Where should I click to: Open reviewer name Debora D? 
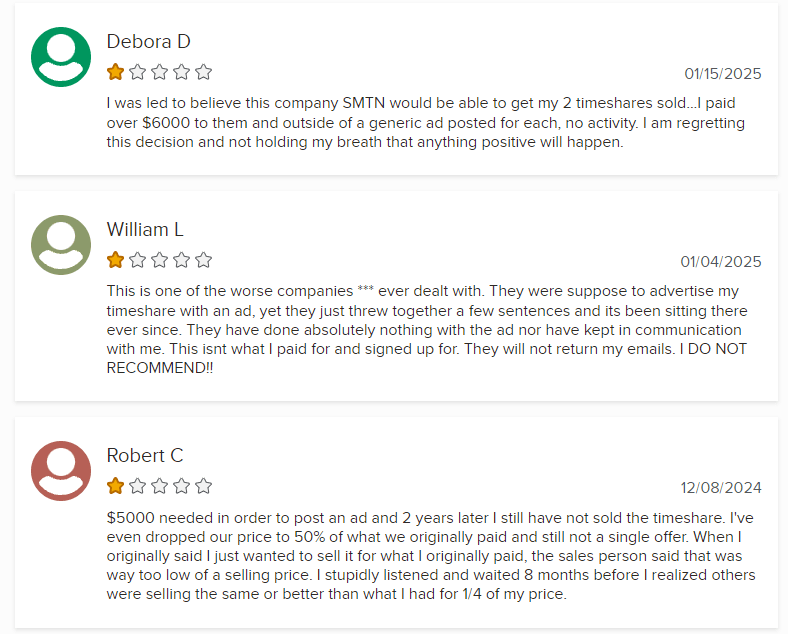click(x=148, y=42)
